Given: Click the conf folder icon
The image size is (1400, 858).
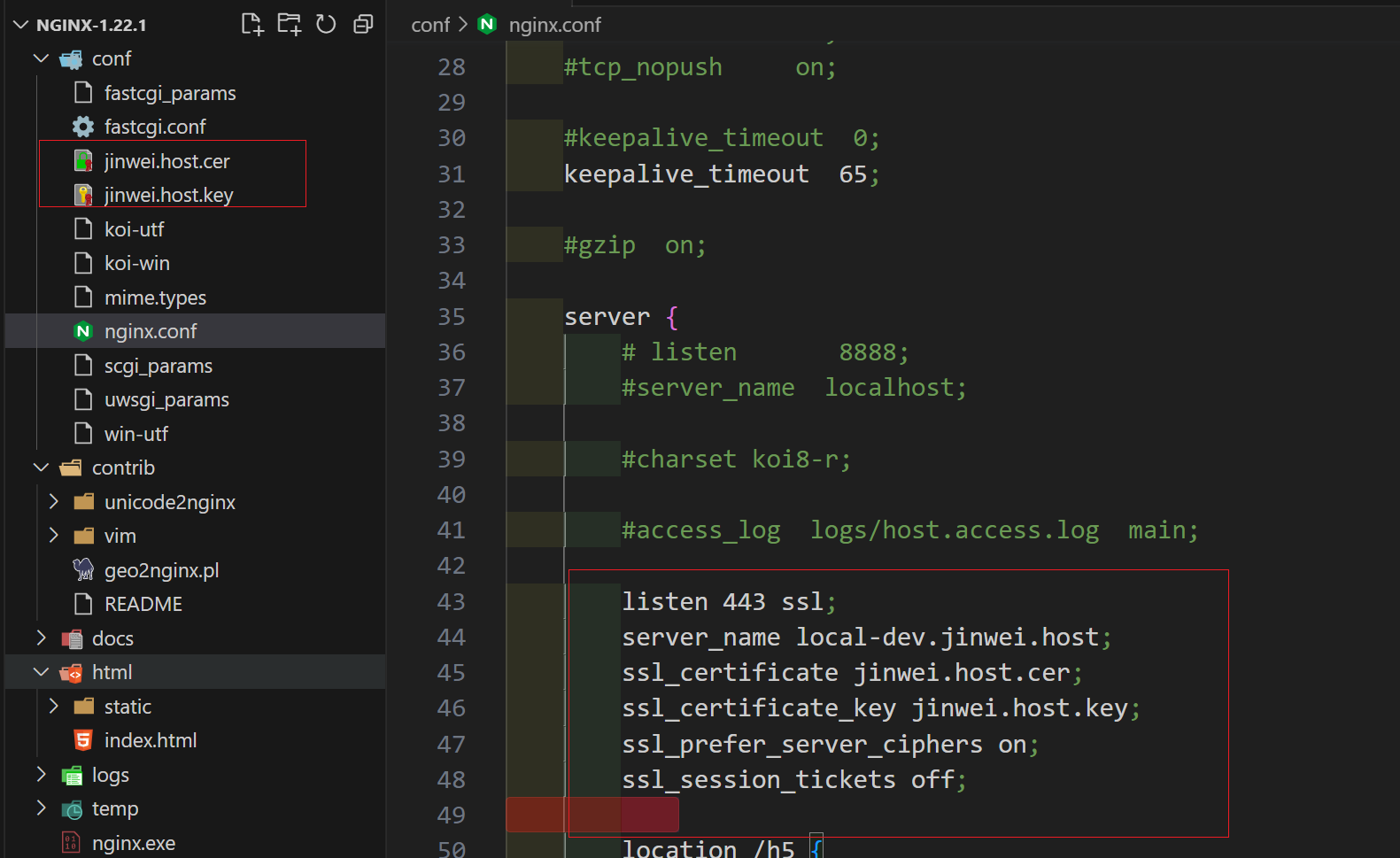Looking at the screenshot, I should [71, 59].
